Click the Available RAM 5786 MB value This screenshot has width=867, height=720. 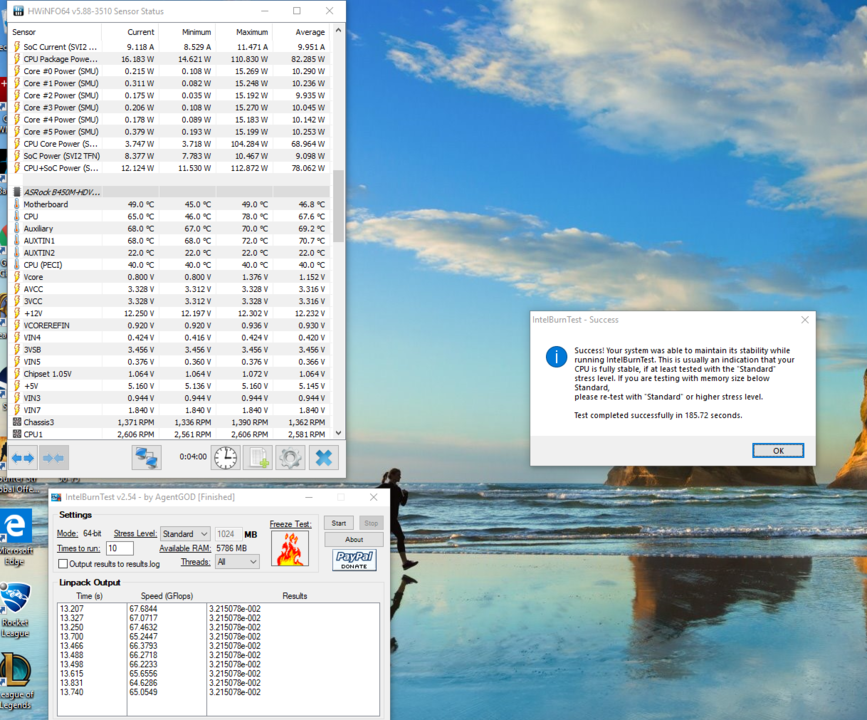tap(232, 549)
